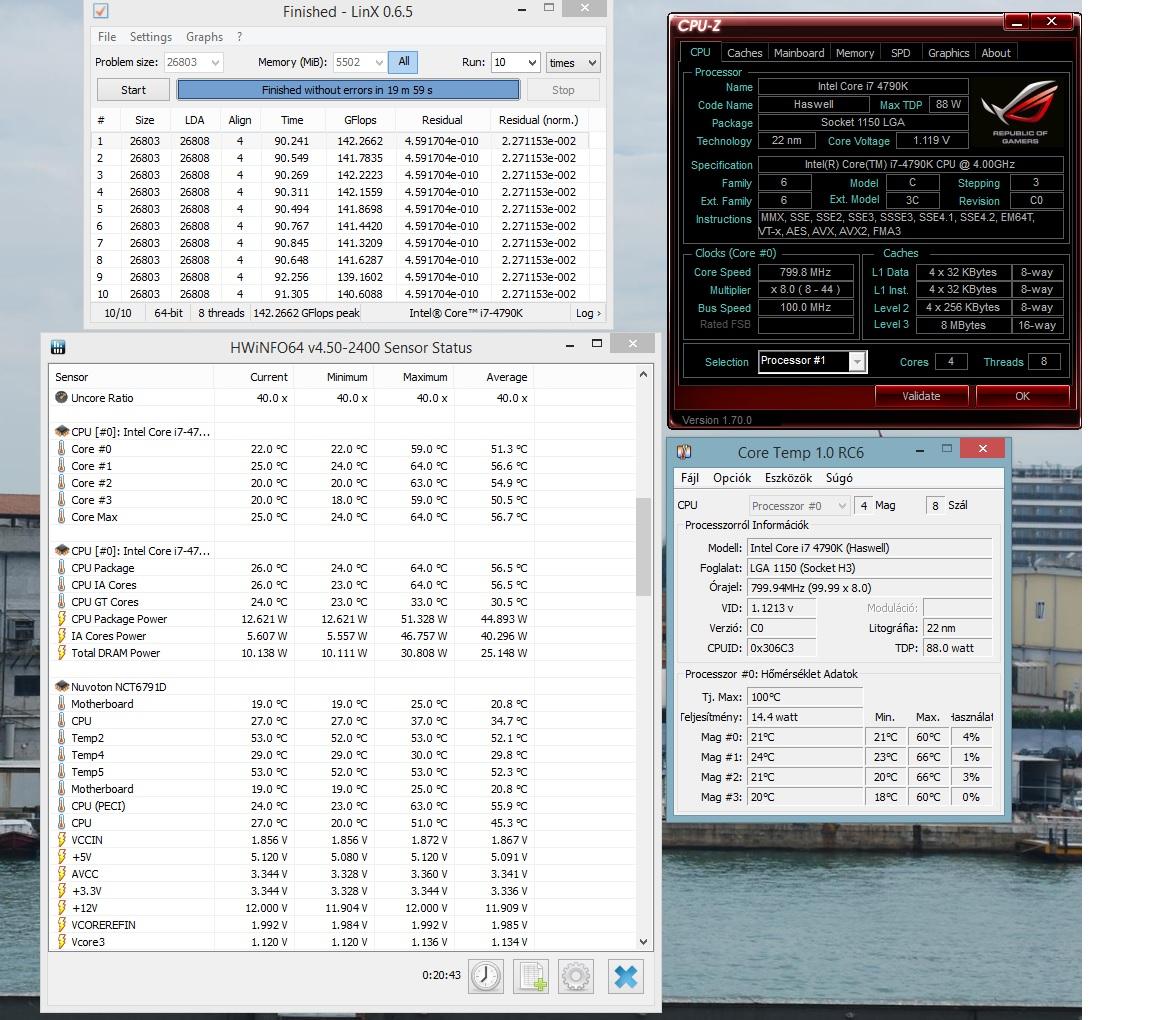Open the Memory (MiB) dropdown in LinX

click(379, 62)
